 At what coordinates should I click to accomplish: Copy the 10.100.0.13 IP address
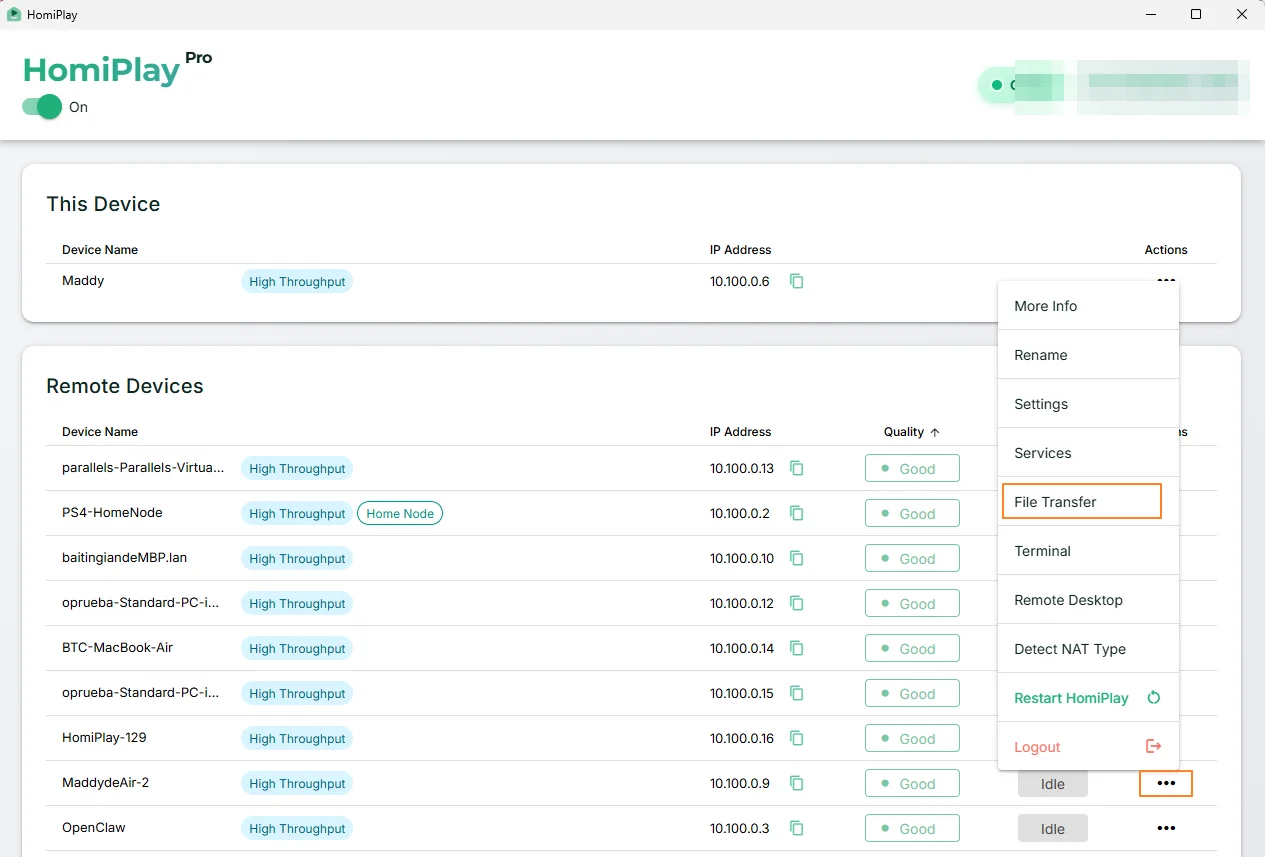pyautogui.click(x=796, y=468)
